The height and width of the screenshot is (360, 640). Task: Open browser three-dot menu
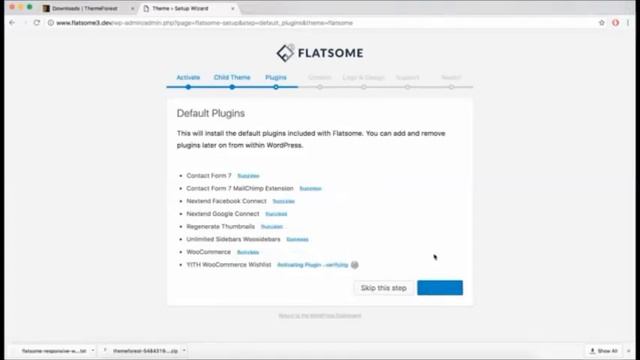pos(628,23)
